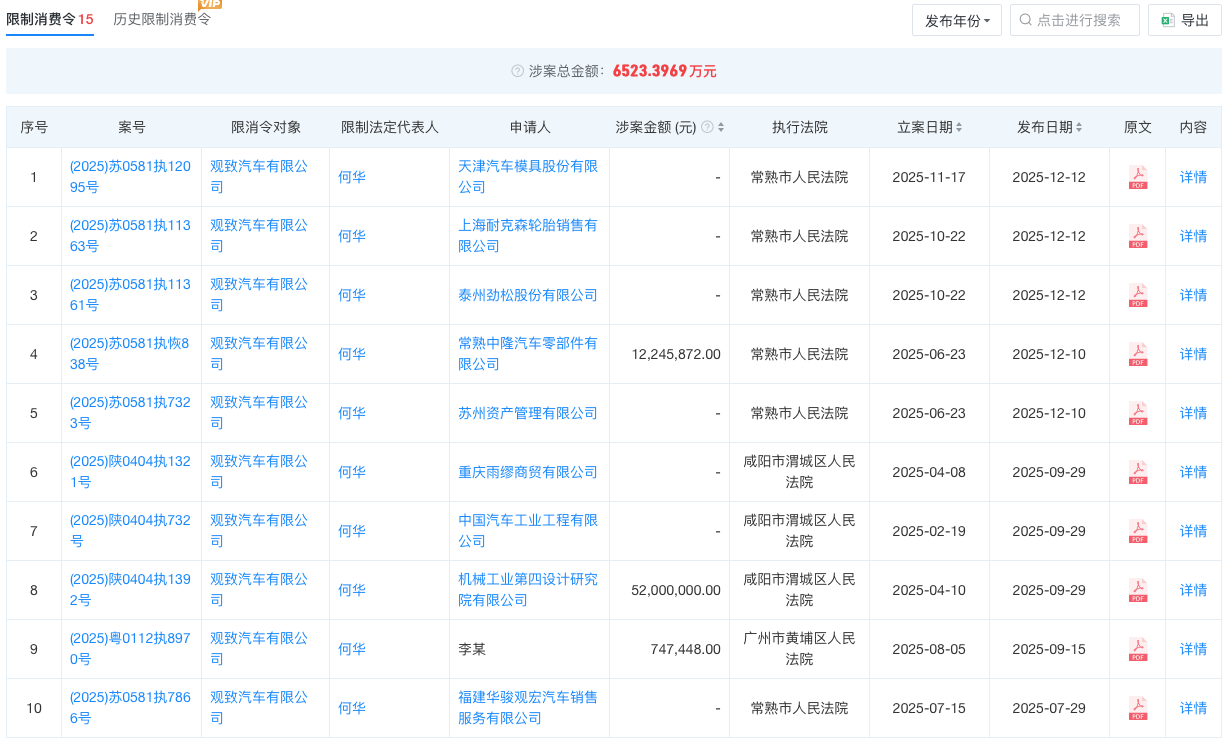The image size is (1226, 743).
Task: Click the Excel 导出 export button
Action: pyautogui.click(x=1184, y=20)
